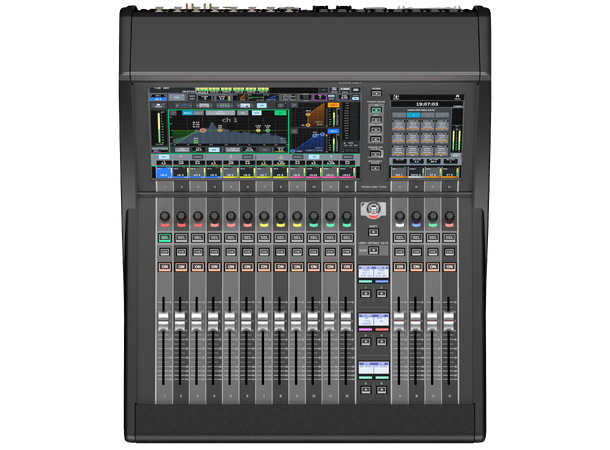
Task: Tap the 19:07:03 clock display
Action: tap(427, 104)
